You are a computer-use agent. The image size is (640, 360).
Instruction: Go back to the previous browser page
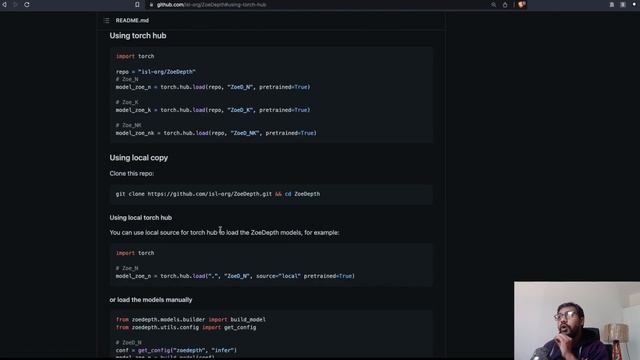tap(4, 4)
